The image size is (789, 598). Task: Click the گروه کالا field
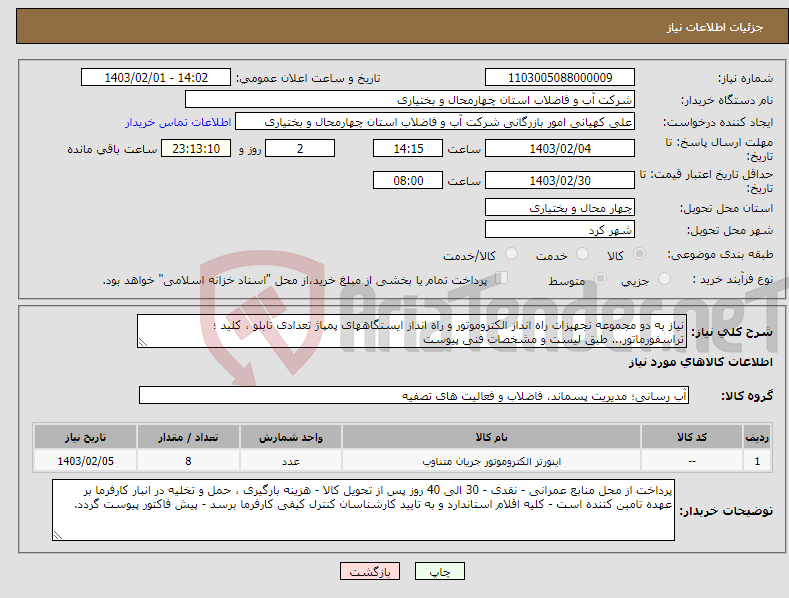click(414, 396)
